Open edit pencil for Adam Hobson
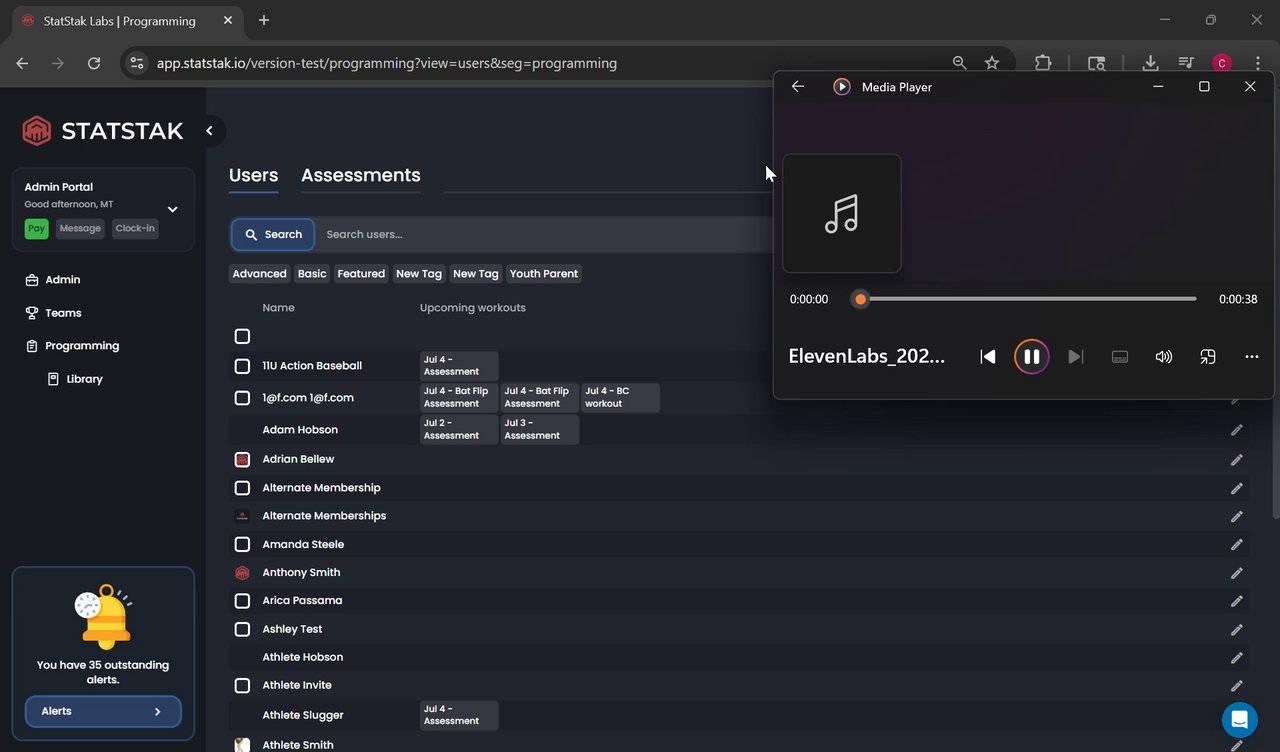This screenshot has height=752, width=1280. click(1237, 430)
